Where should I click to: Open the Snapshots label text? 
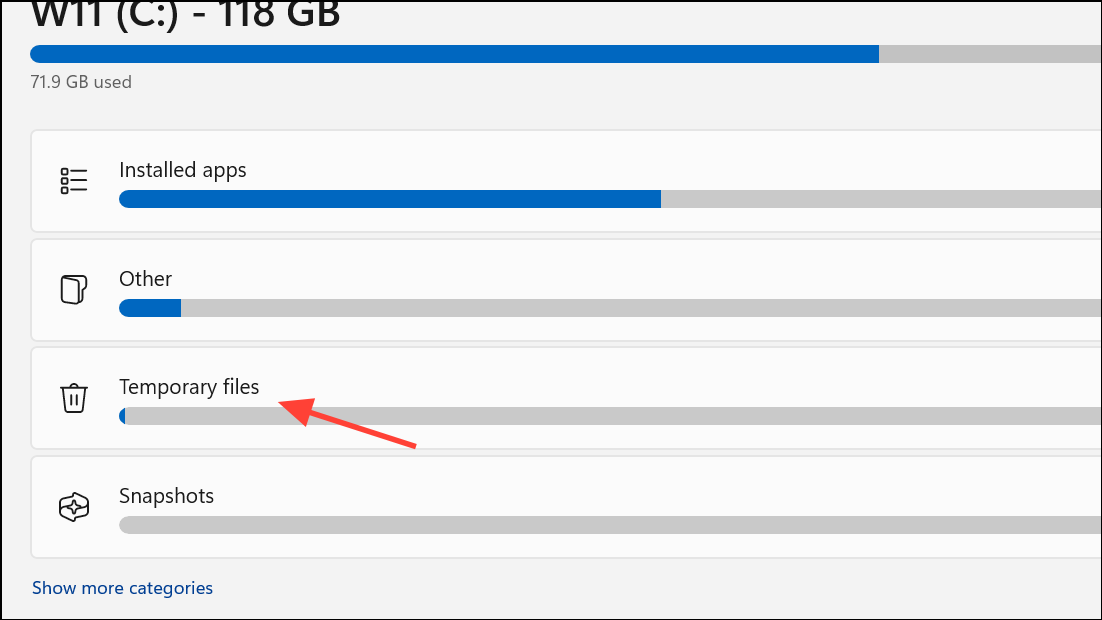pyautogui.click(x=167, y=496)
